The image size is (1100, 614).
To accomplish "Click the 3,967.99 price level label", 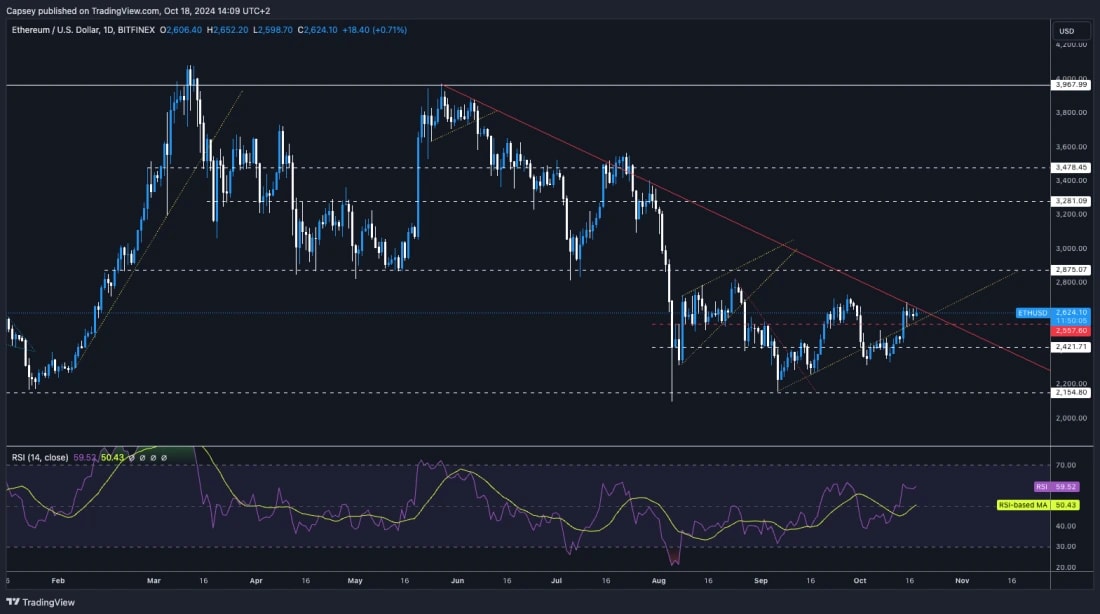I will pos(1068,85).
